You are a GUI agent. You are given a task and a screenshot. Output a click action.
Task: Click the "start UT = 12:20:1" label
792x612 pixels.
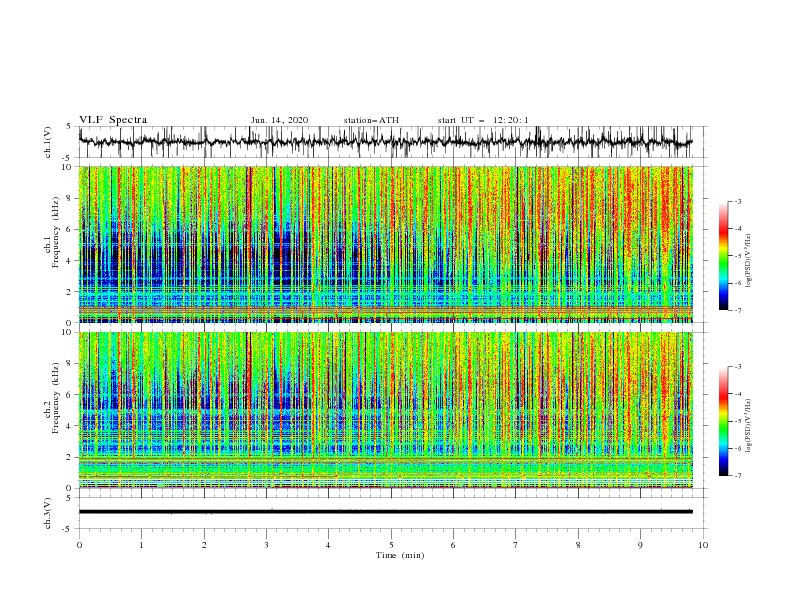coord(483,120)
